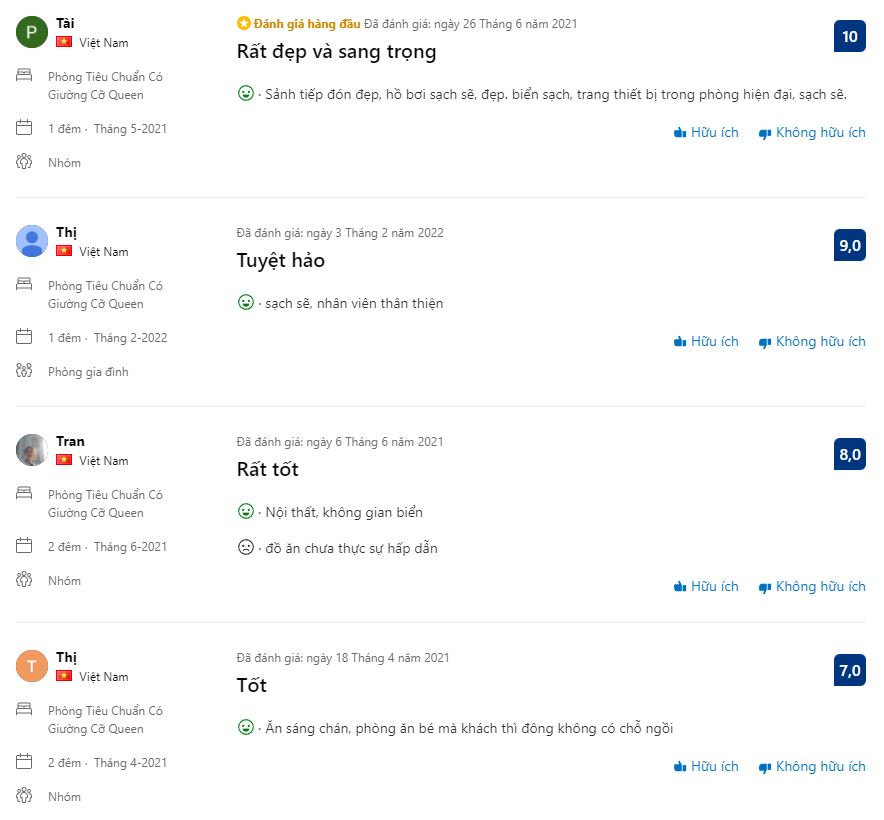The image size is (884, 820).
Task: Open Tran's profile photo thumbnail
Action: point(32,450)
